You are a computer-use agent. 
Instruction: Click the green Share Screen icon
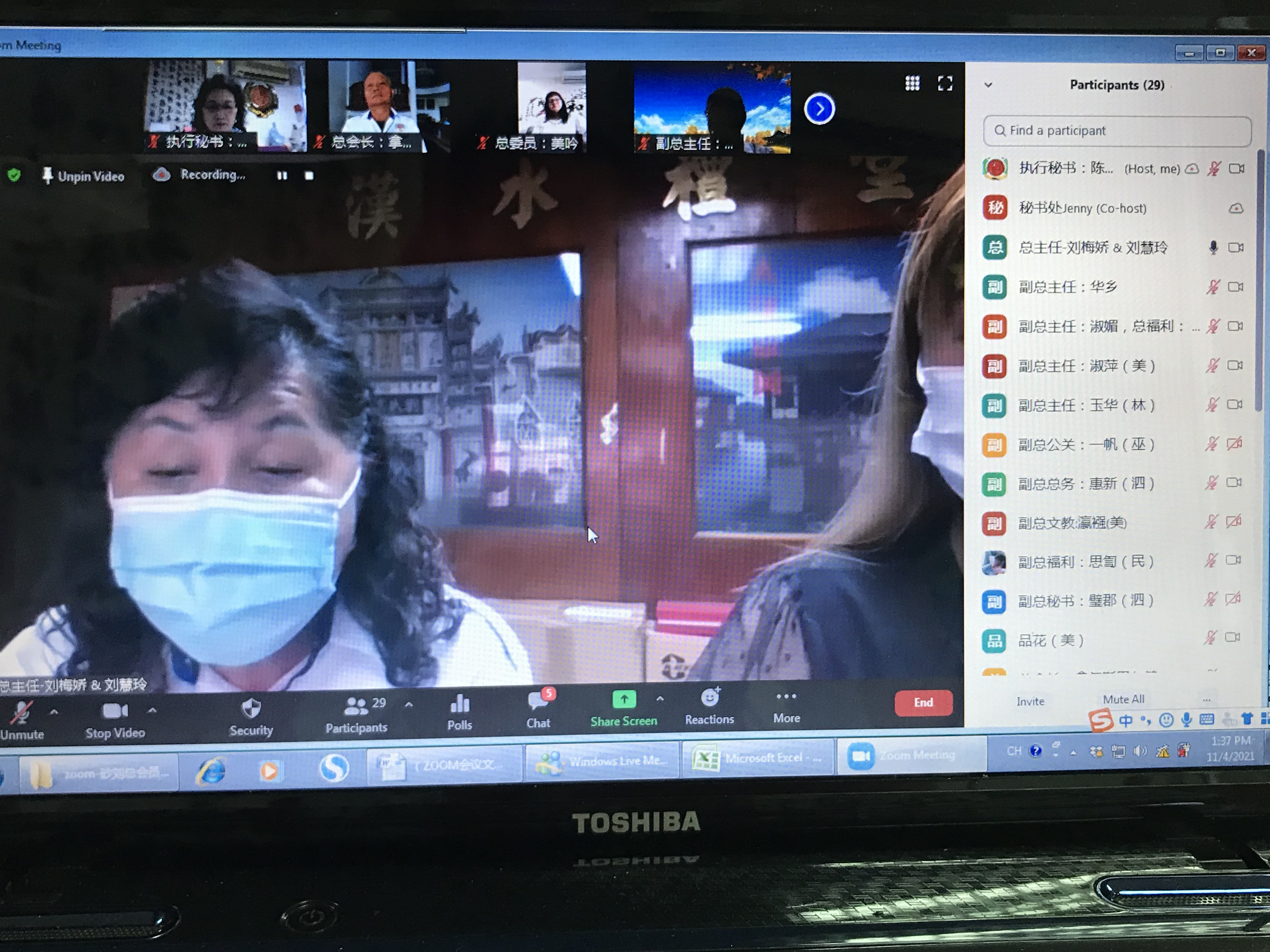click(x=624, y=700)
